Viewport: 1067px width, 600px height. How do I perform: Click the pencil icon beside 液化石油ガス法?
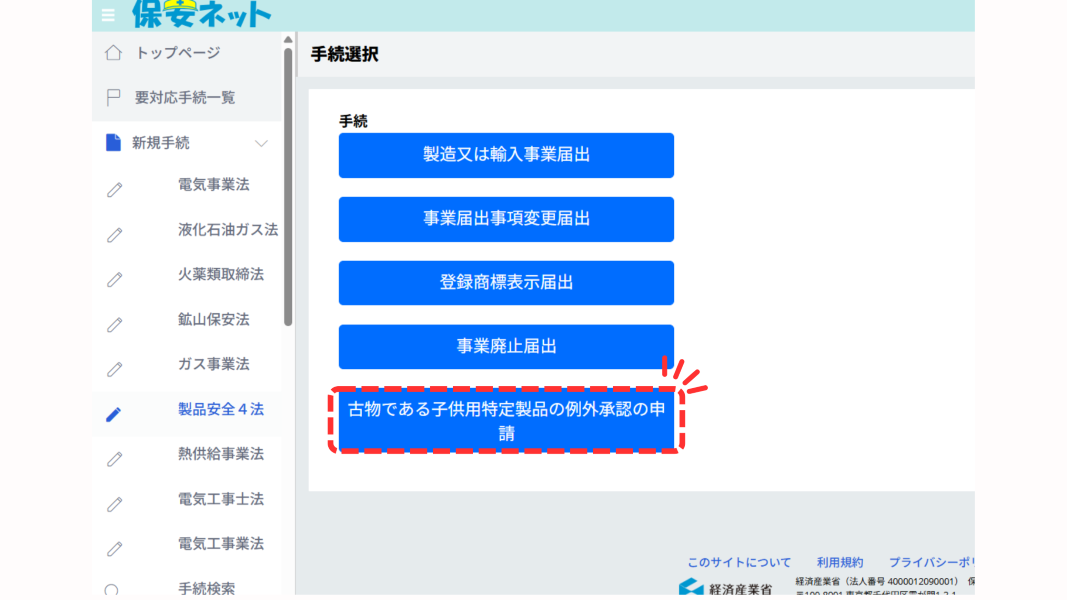coord(114,234)
